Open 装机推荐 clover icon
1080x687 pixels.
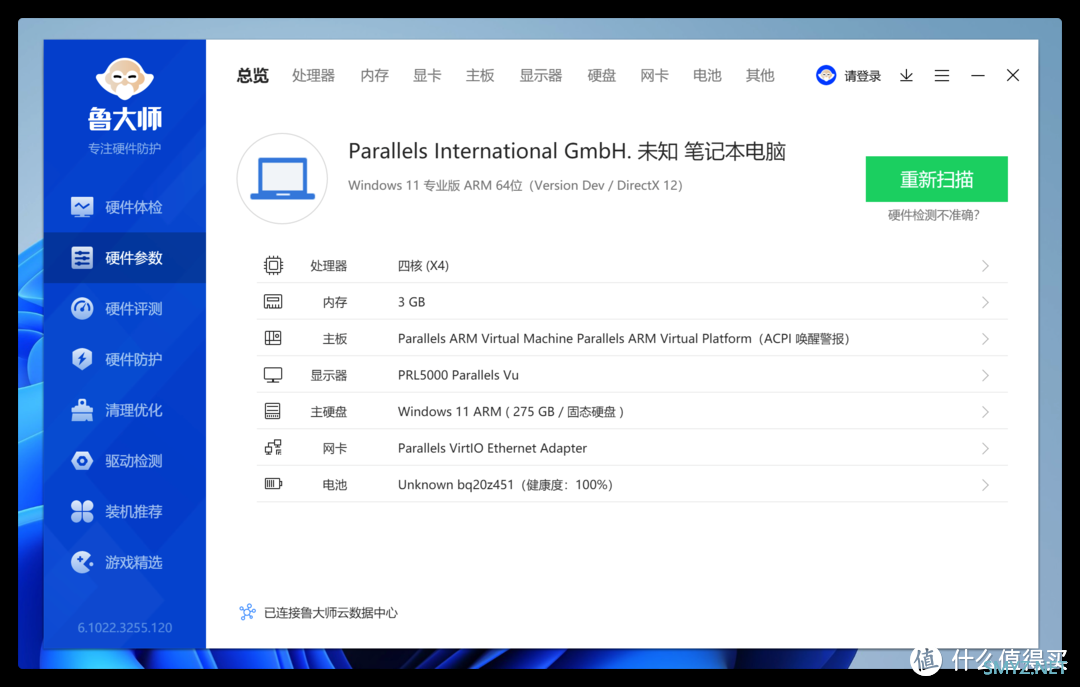click(x=82, y=511)
